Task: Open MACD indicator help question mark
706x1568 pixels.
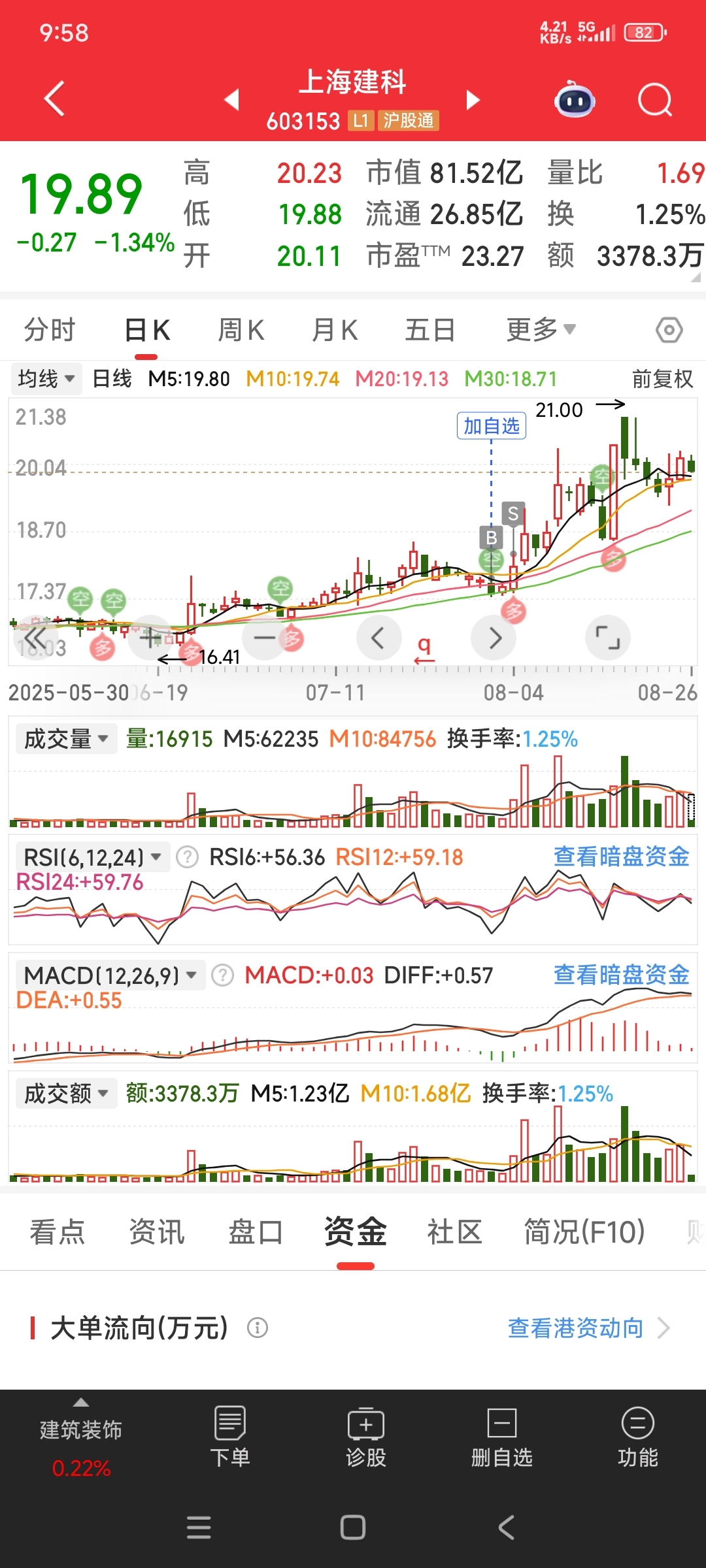Action: tap(223, 975)
